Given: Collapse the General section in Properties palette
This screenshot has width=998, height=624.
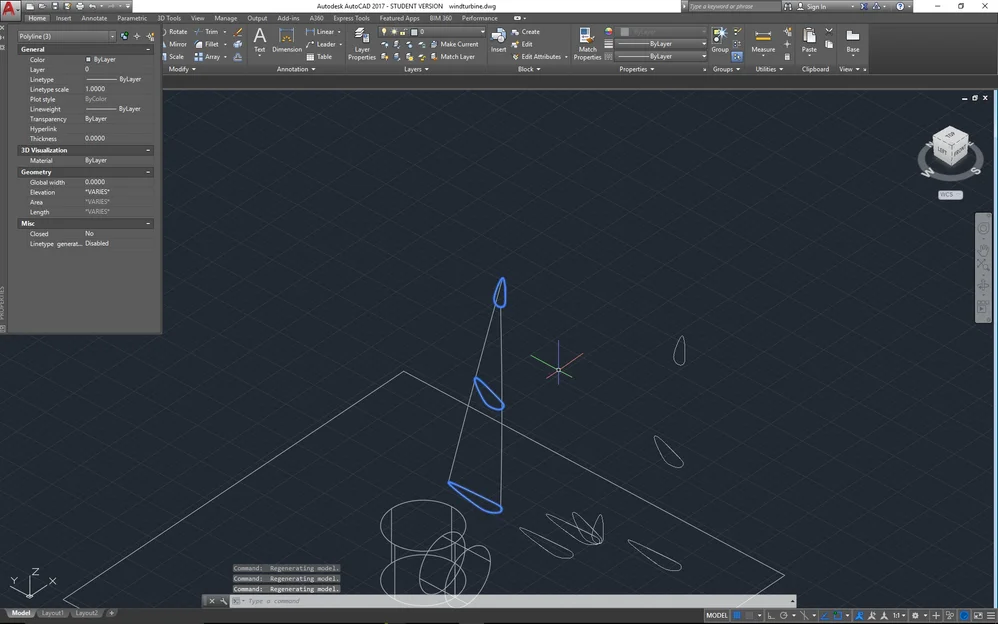Looking at the screenshot, I should coord(148,49).
